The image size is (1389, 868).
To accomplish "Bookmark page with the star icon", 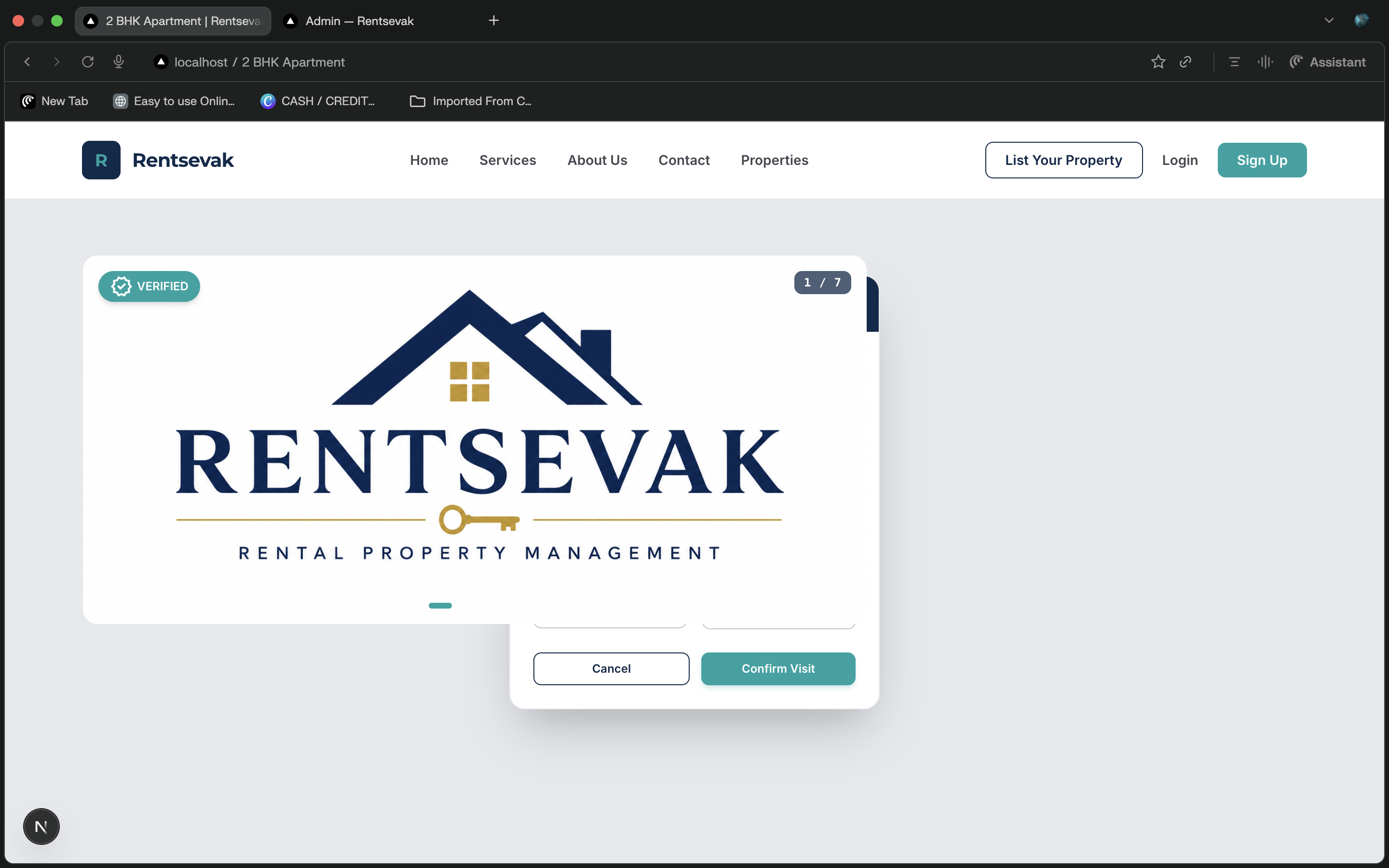I will [1158, 62].
